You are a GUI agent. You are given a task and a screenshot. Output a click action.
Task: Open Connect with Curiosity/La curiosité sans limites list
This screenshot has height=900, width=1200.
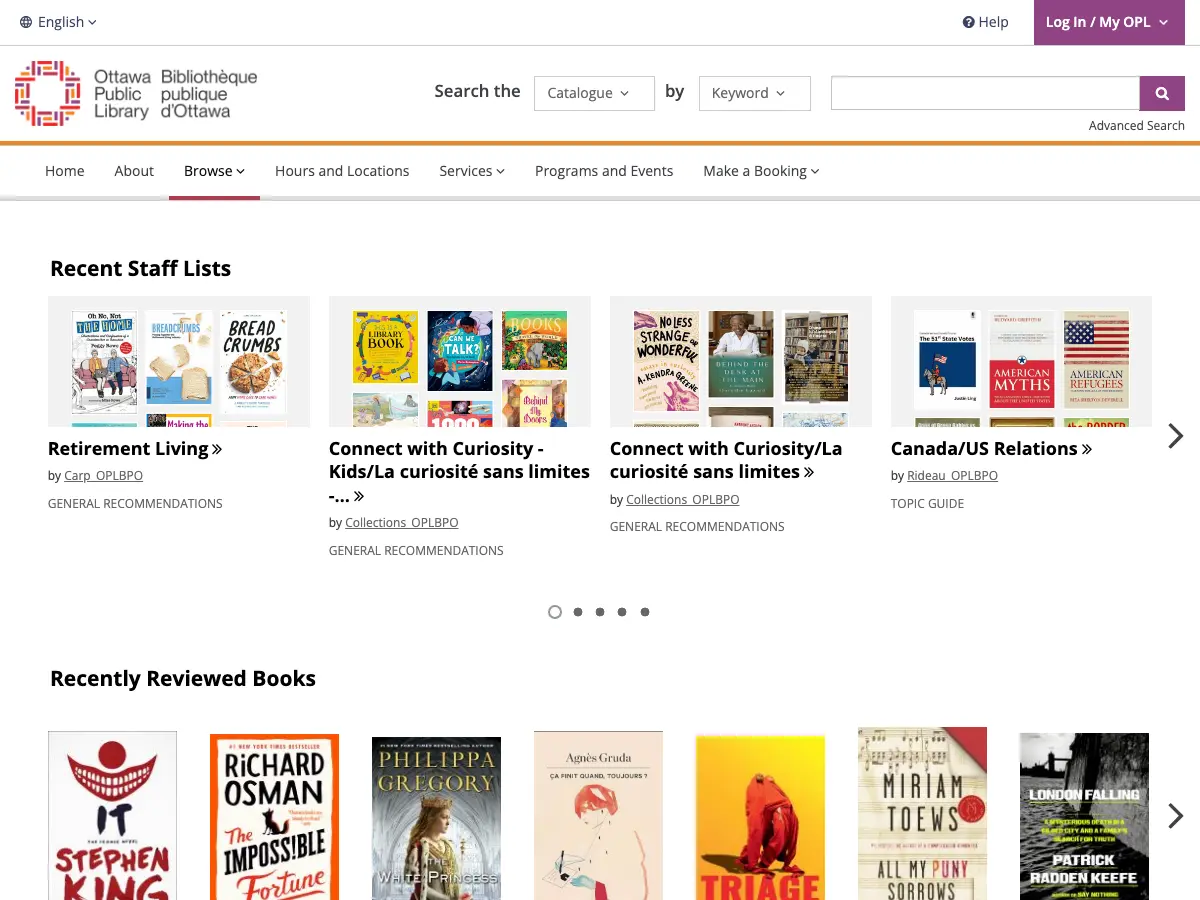(x=726, y=460)
